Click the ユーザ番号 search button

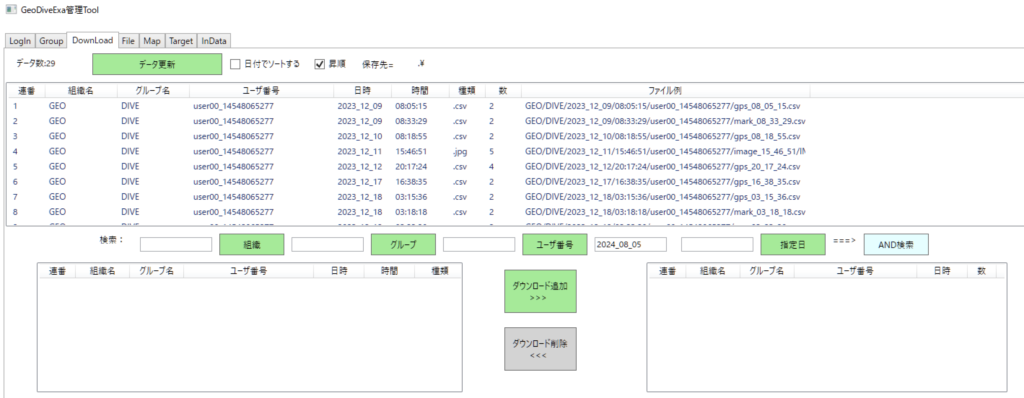click(x=555, y=244)
